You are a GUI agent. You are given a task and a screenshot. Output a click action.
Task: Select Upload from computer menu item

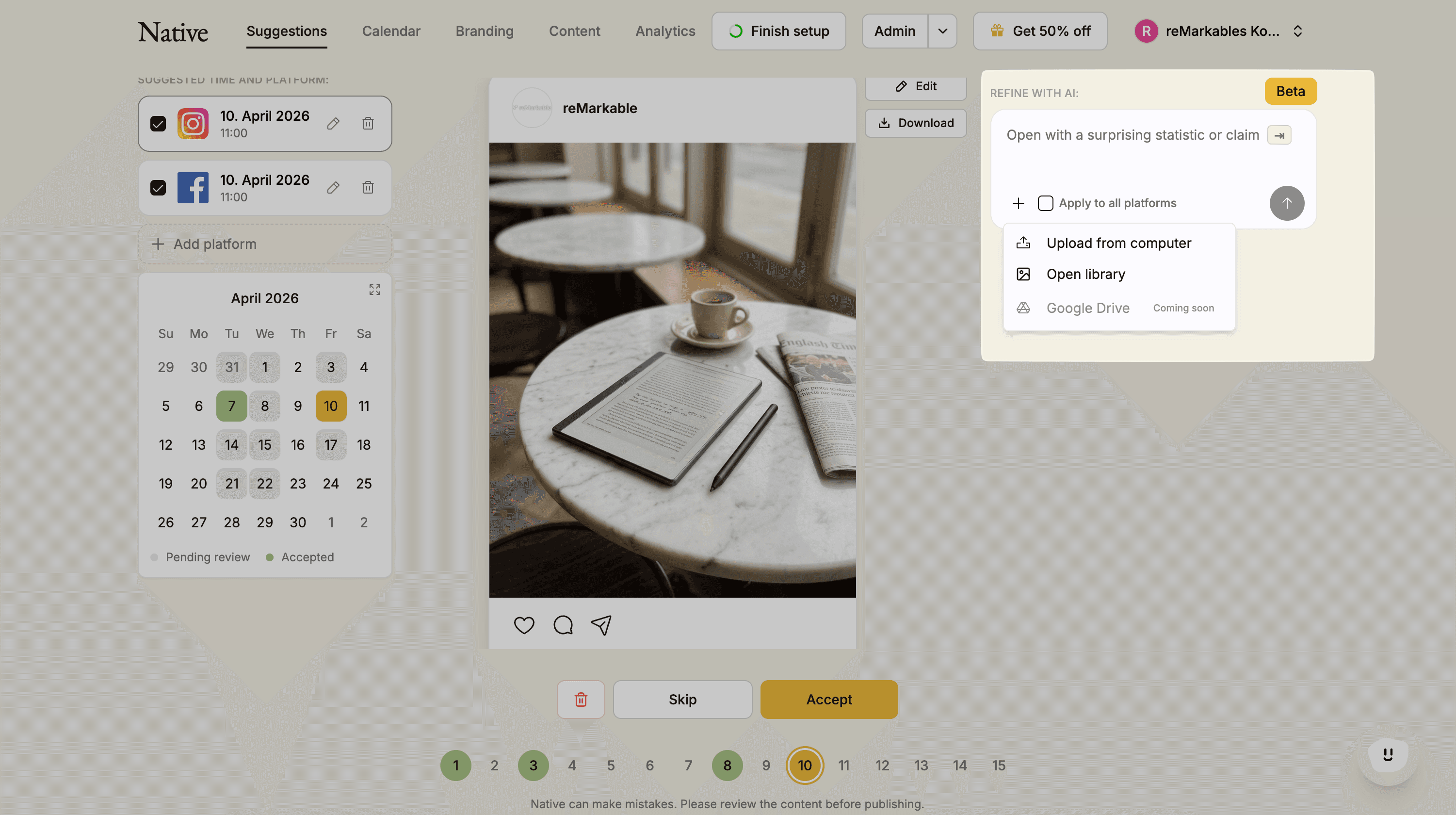pyautogui.click(x=1118, y=243)
